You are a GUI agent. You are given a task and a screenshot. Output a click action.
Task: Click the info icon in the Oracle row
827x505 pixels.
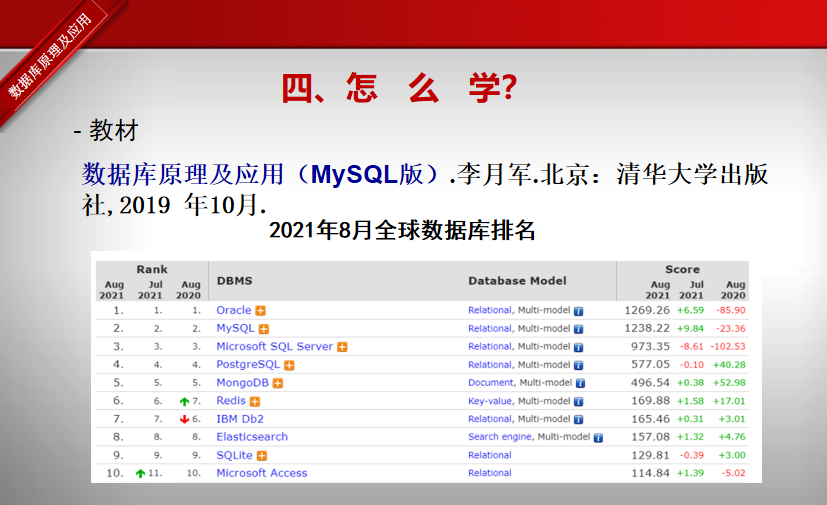click(579, 311)
